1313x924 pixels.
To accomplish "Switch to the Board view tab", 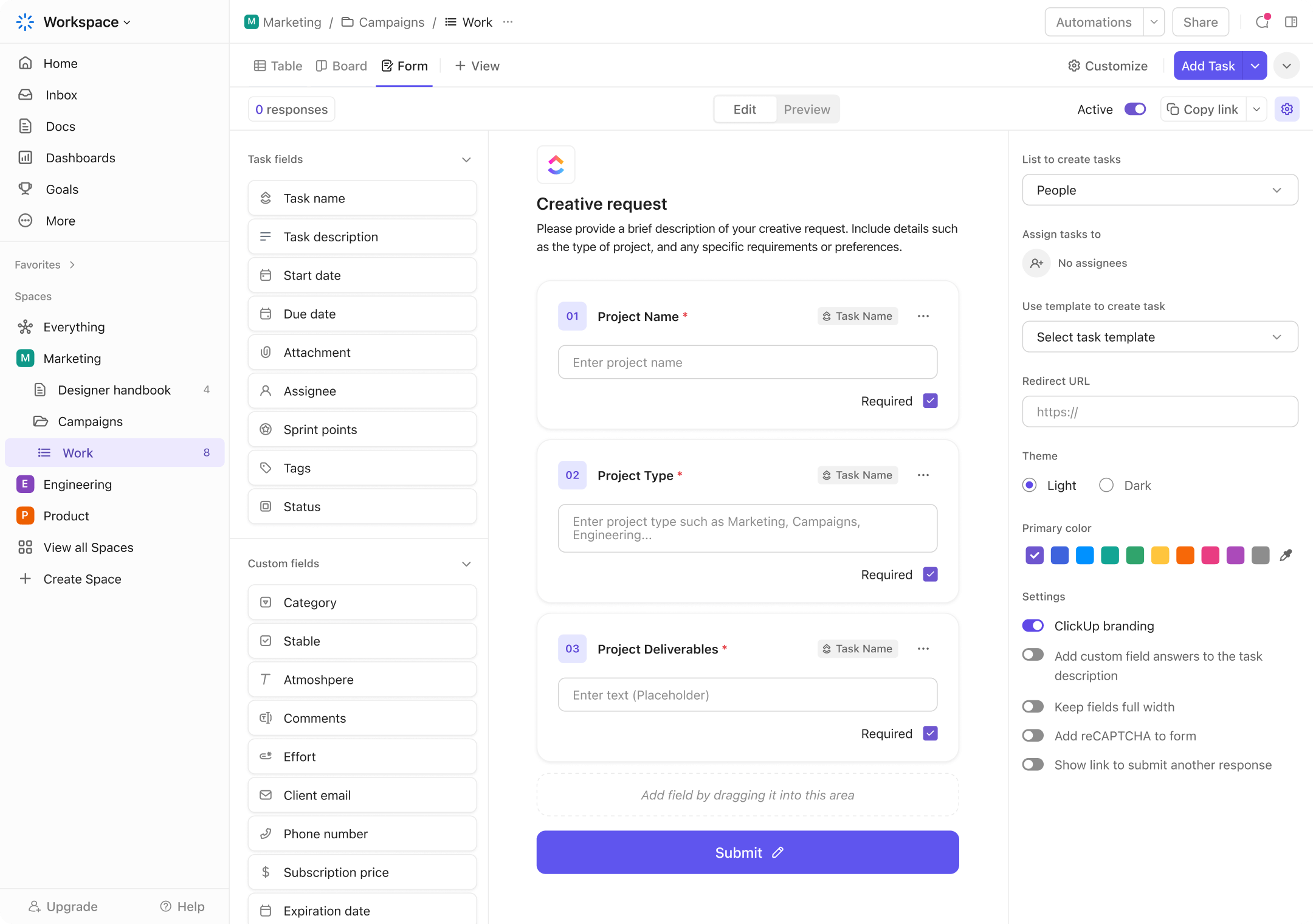I will (x=342, y=66).
